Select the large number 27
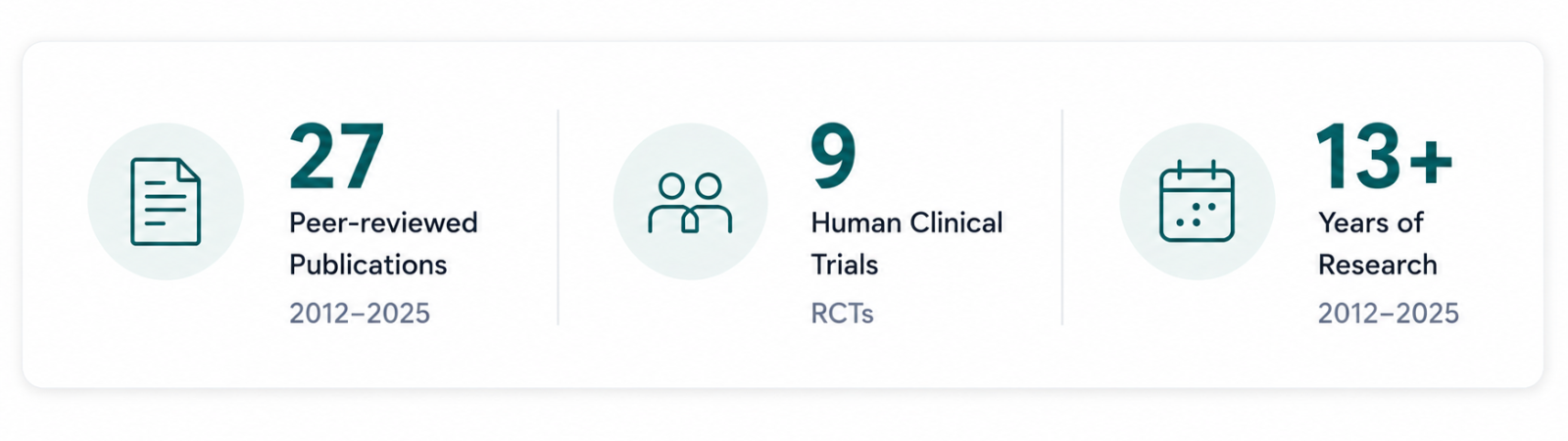The width and height of the screenshot is (1568, 441). [336, 156]
